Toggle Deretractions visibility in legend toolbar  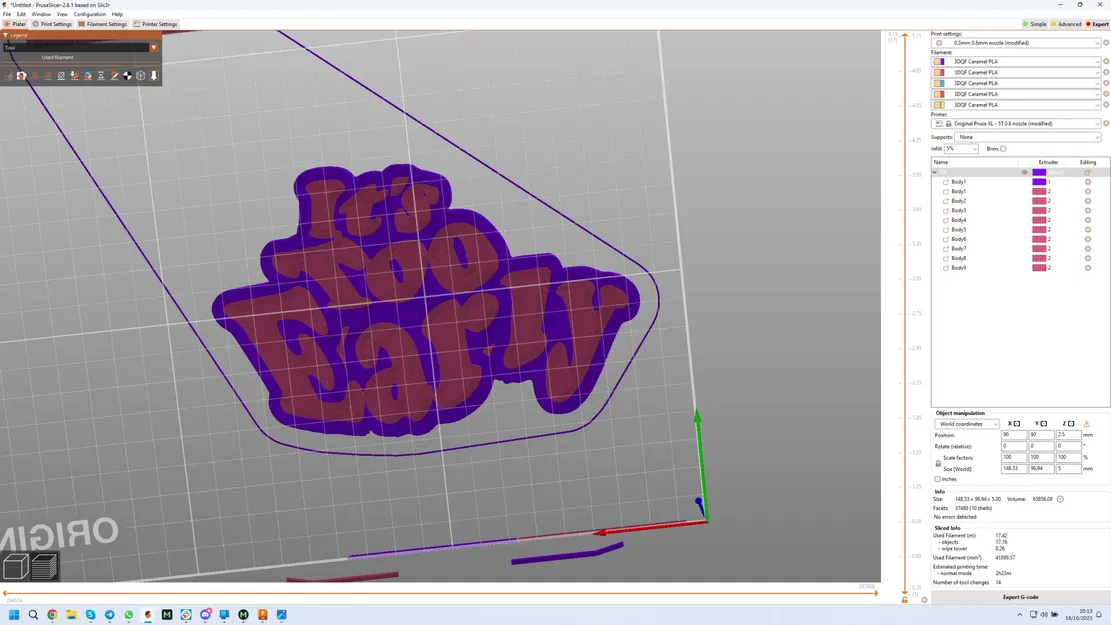47,76
